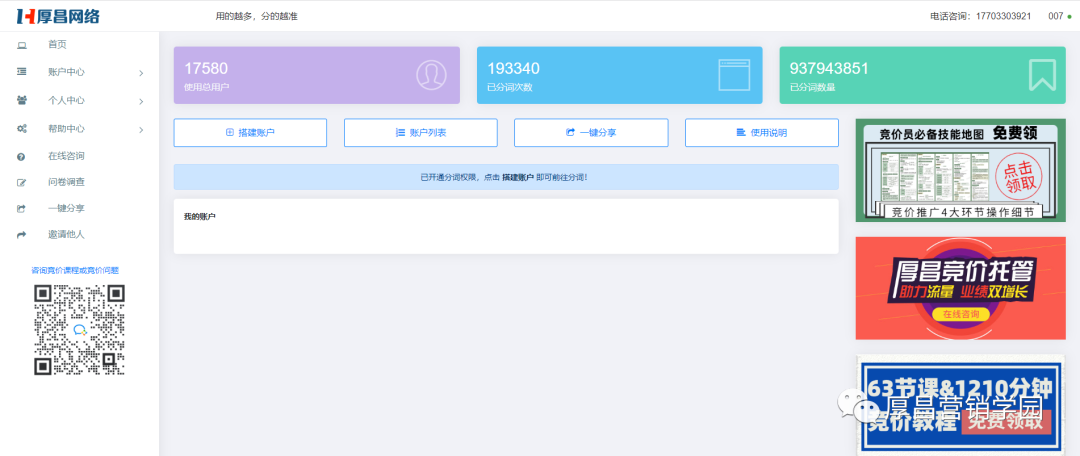Click the 使用说明 button

[762, 133]
